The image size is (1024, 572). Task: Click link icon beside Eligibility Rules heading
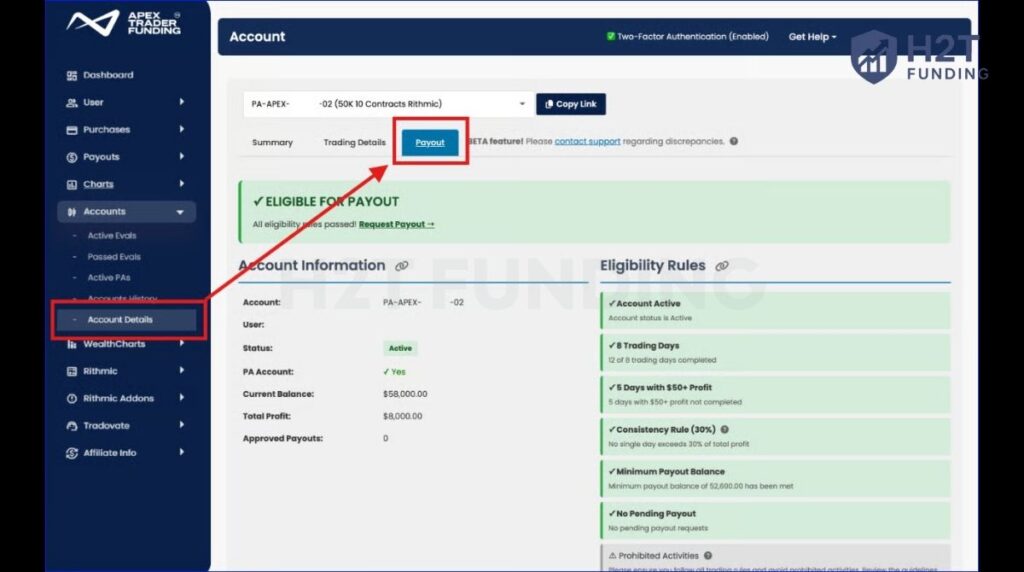pos(722,266)
